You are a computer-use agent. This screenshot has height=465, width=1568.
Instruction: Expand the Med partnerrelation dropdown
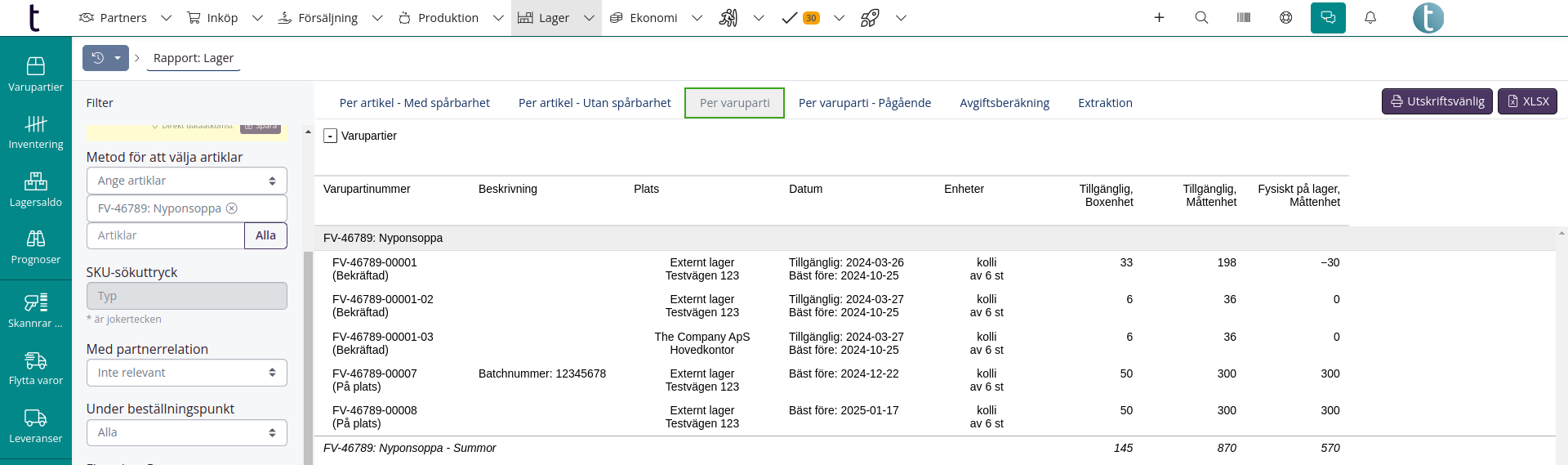[x=186, y=373]
